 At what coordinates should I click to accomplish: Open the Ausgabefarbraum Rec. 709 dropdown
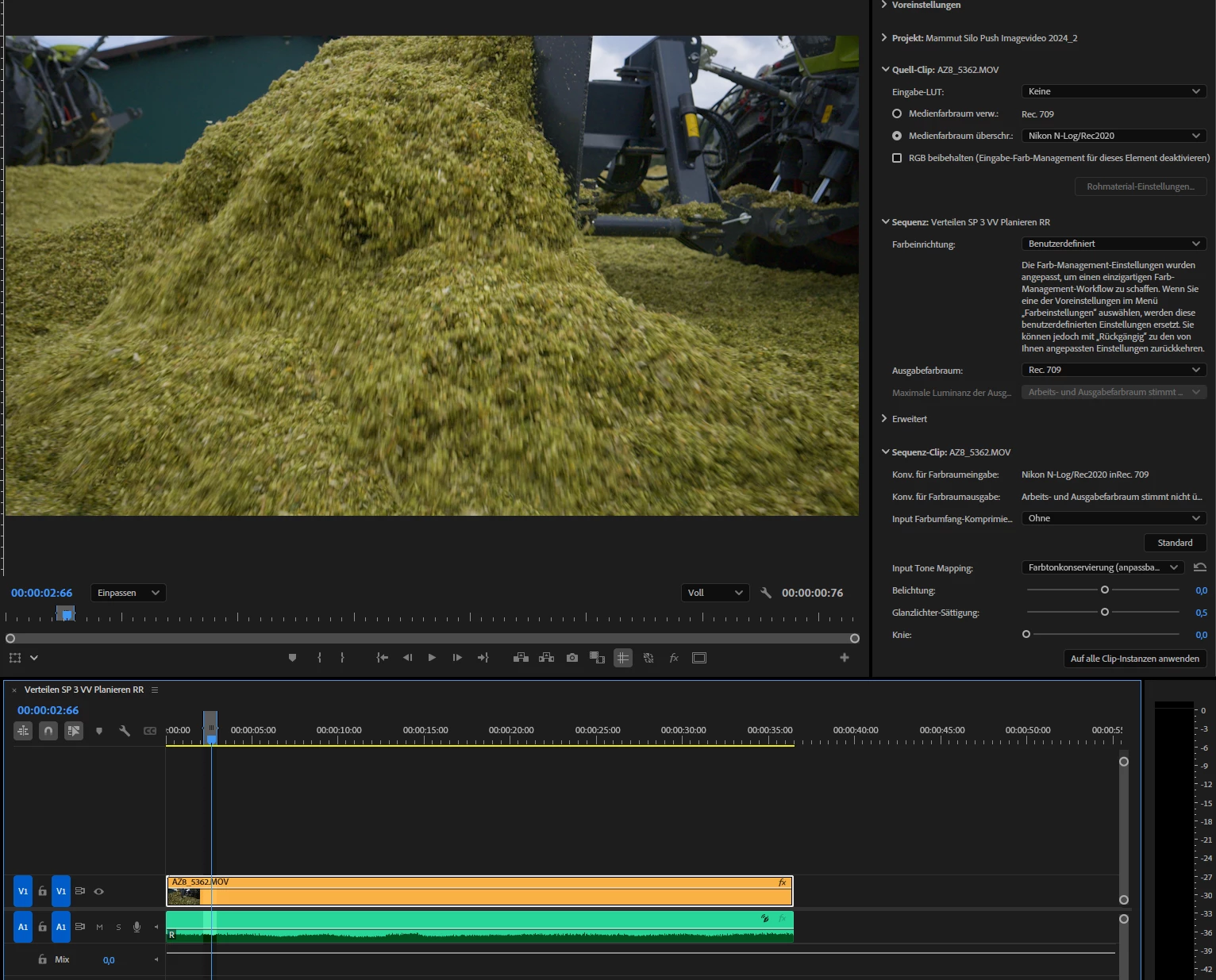point(1113,370)
